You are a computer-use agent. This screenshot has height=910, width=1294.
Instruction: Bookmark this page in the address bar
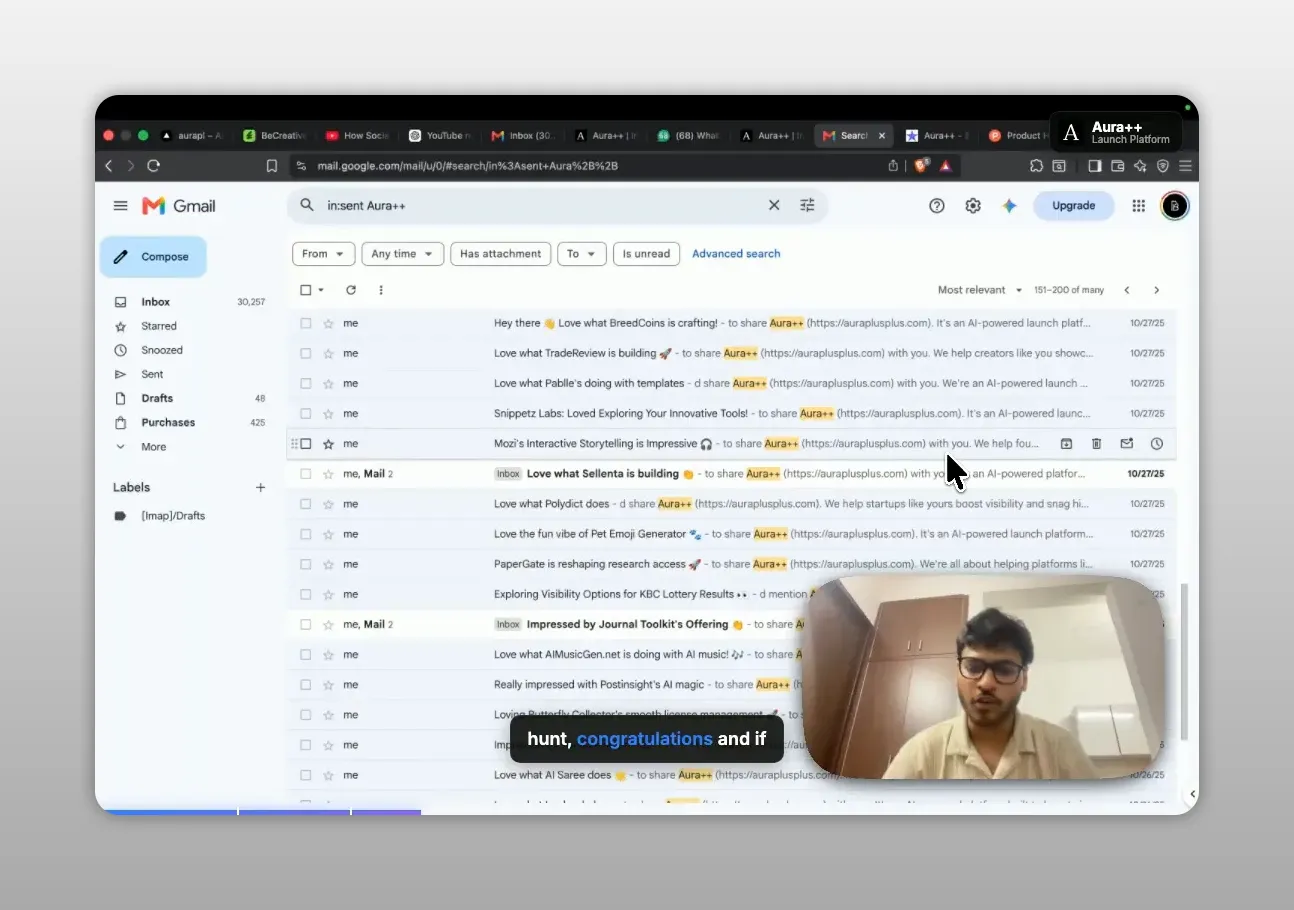[272, 166]
